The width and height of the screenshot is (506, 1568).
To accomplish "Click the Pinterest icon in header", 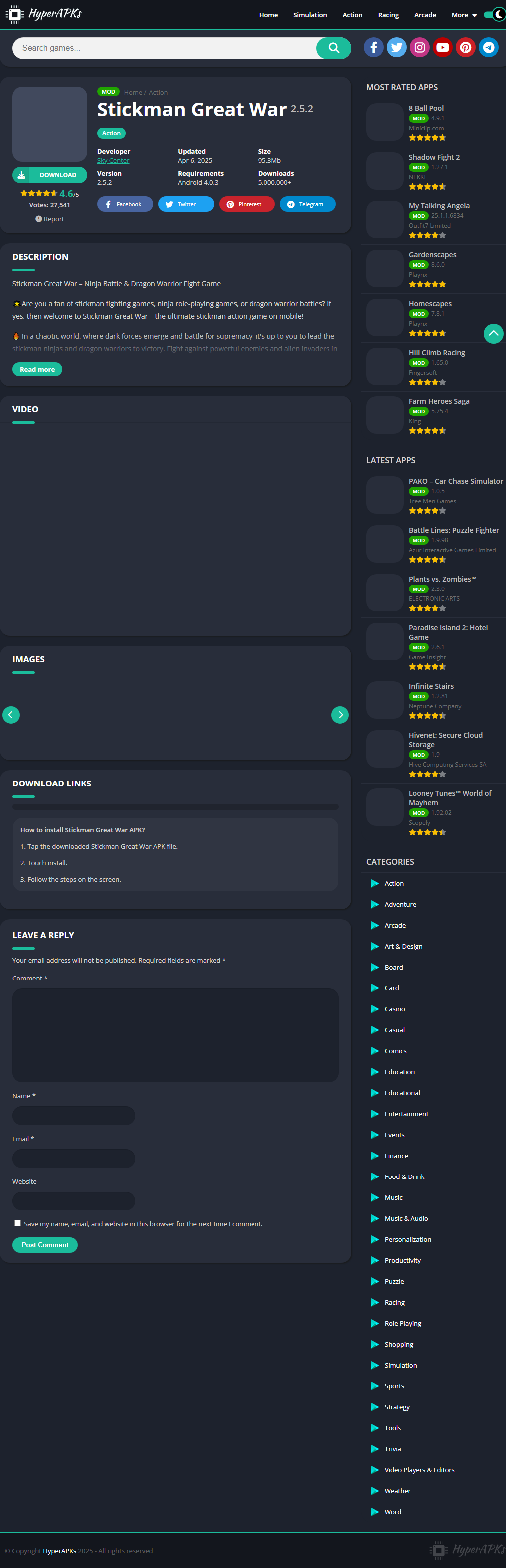I will [x=465, y=47].
